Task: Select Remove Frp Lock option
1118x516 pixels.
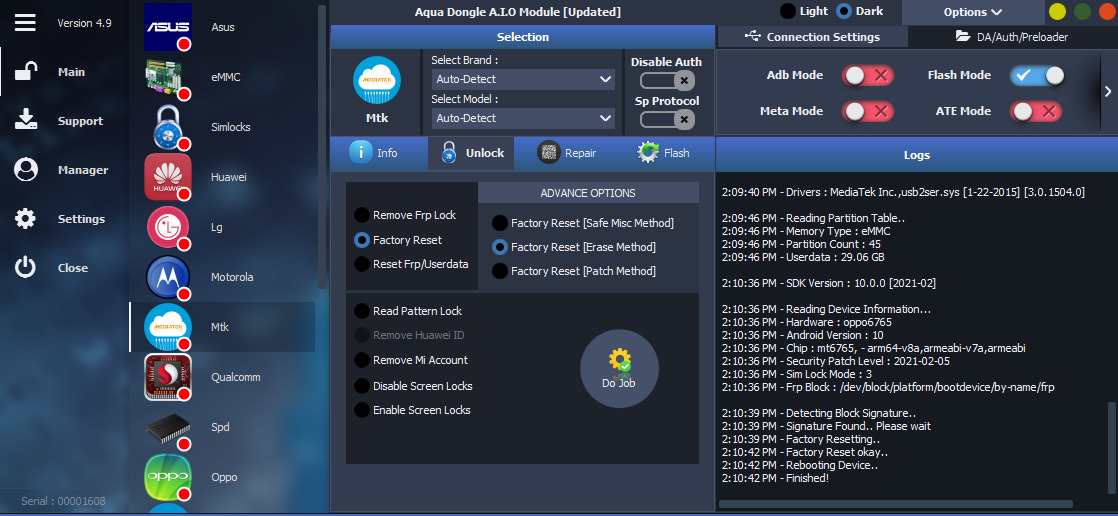Action: click(361, 215)
